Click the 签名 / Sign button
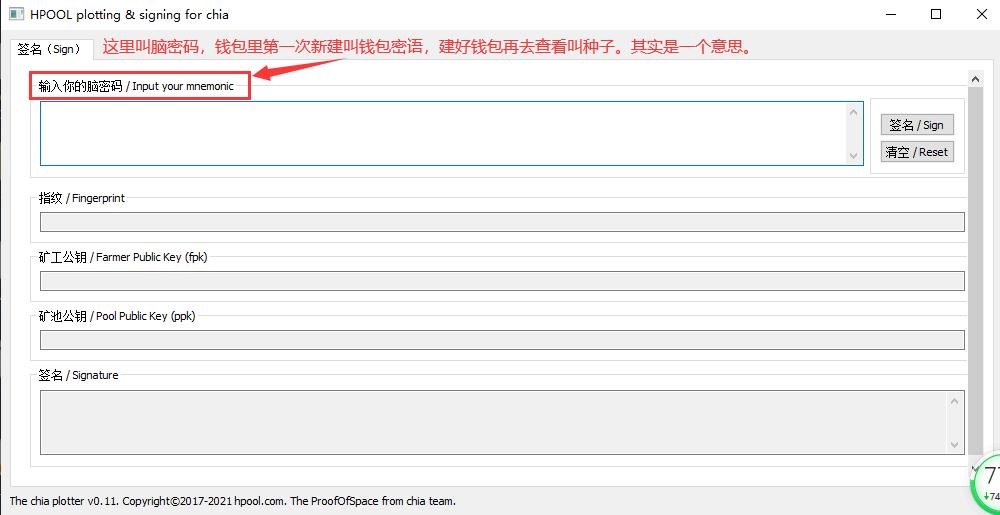Viewport: 1000px width, 515px height. click(x=917, y=125)
